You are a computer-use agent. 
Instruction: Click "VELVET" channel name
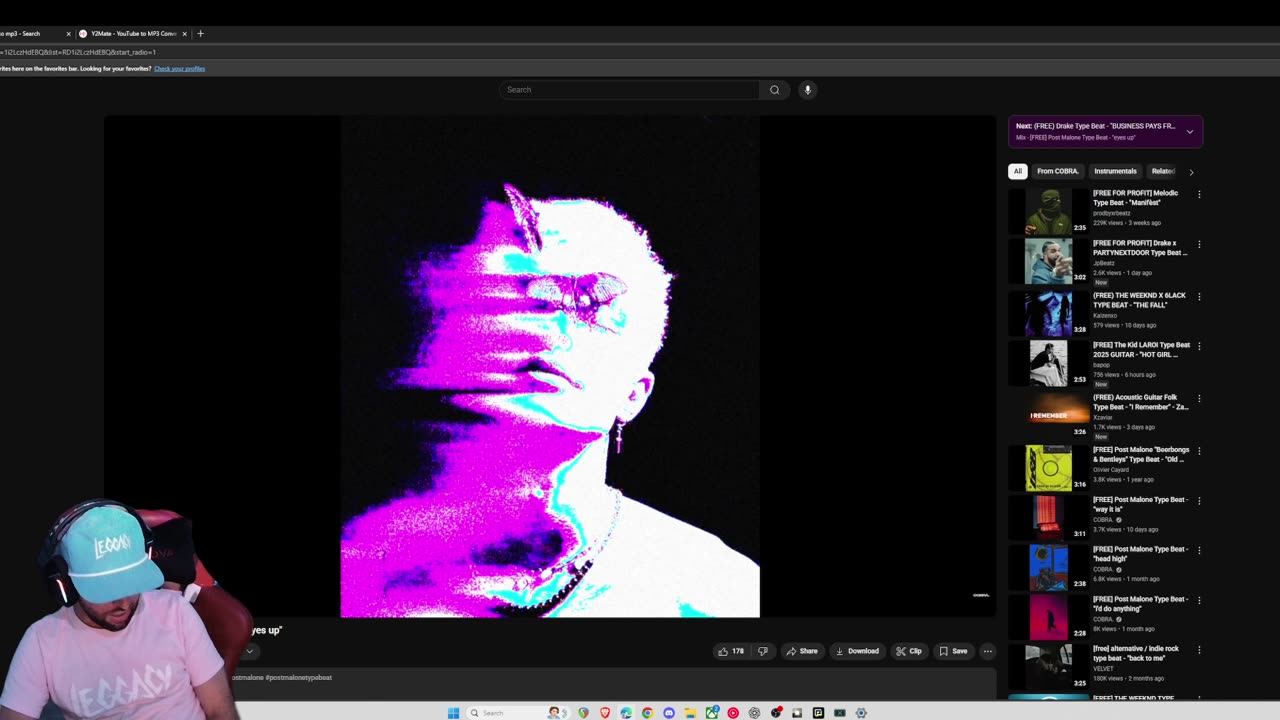tap(1103, 668)
